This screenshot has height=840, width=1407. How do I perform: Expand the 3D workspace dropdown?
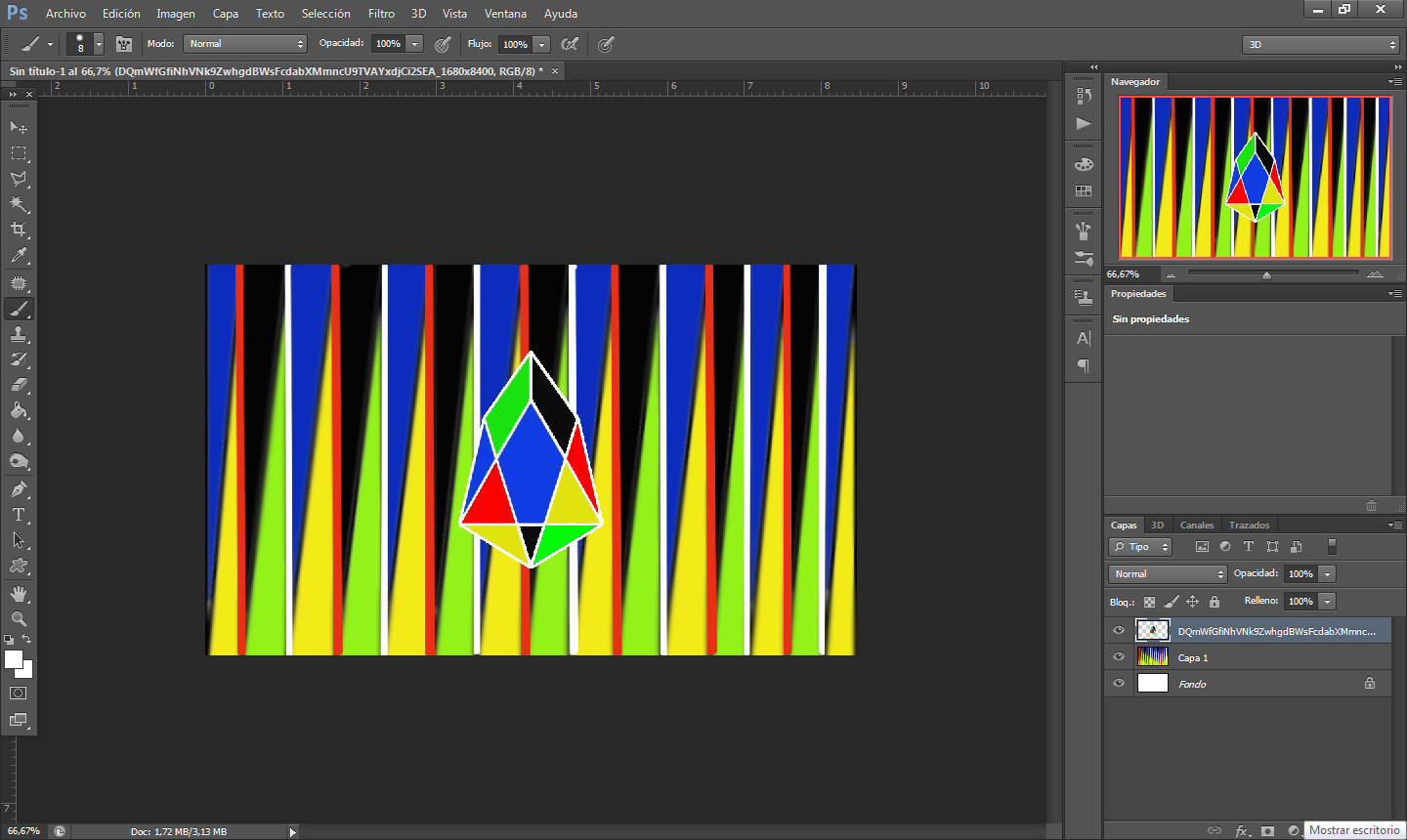(1321, 44)
